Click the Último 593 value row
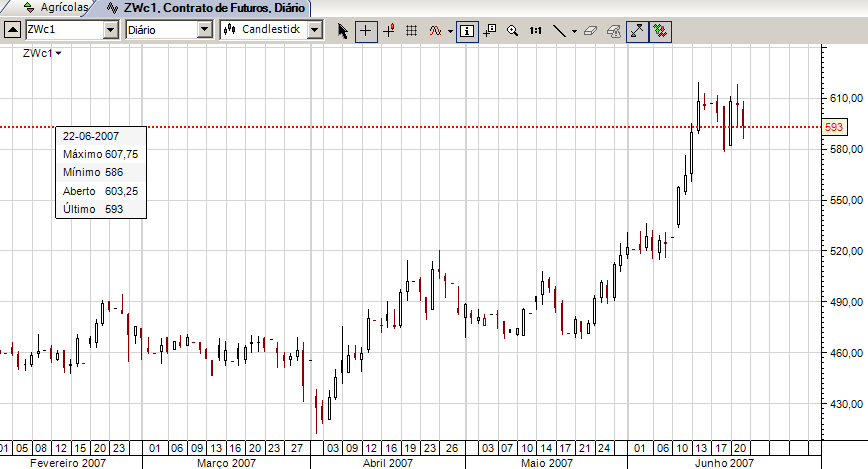This screenshot has width=868, height=469. pos(101,209)
